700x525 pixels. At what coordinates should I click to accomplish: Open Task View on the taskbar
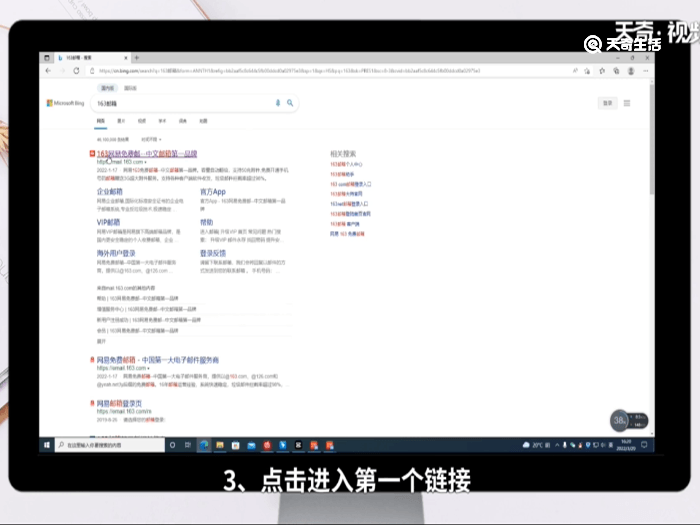click(x=188, y=445)
